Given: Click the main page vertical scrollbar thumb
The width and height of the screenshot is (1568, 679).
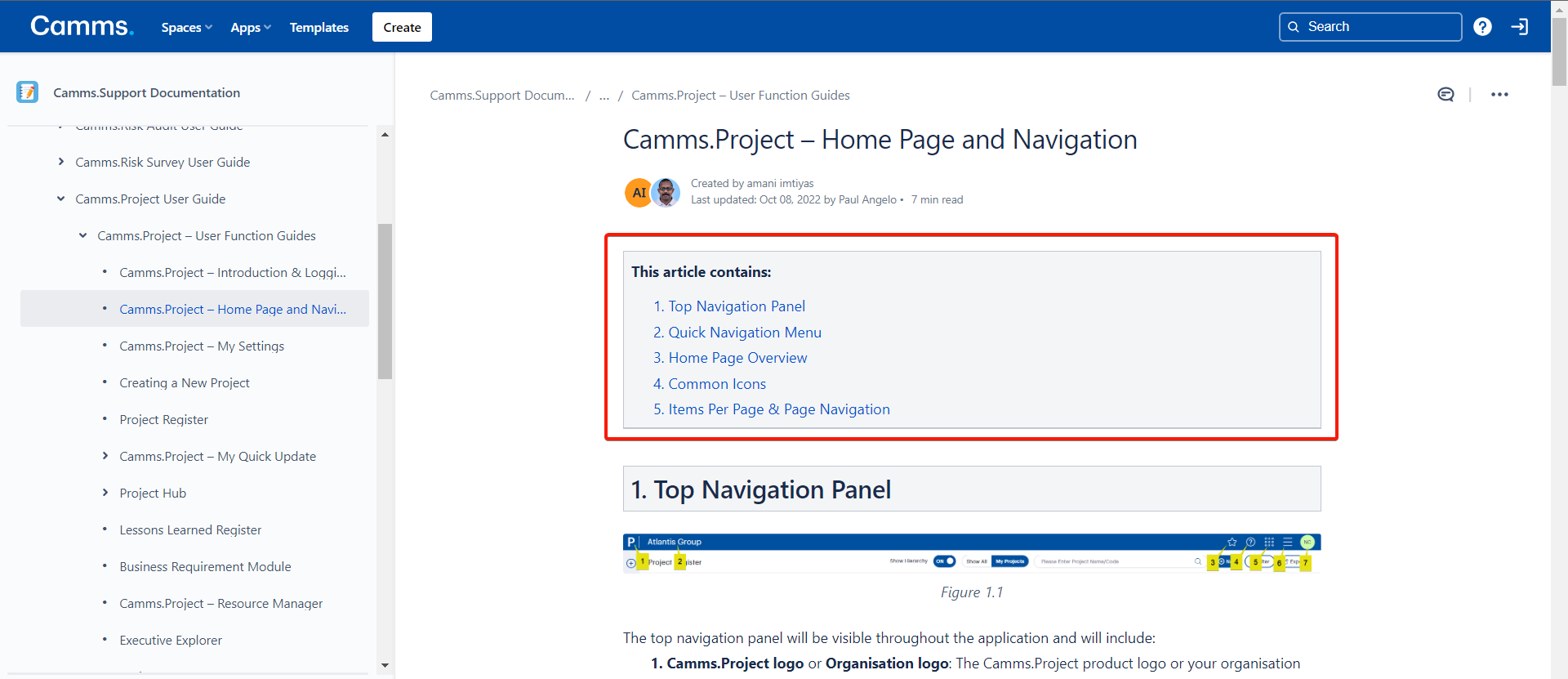Looking at the screenshot, I should pyautogui.click(x=1559, y=51).
